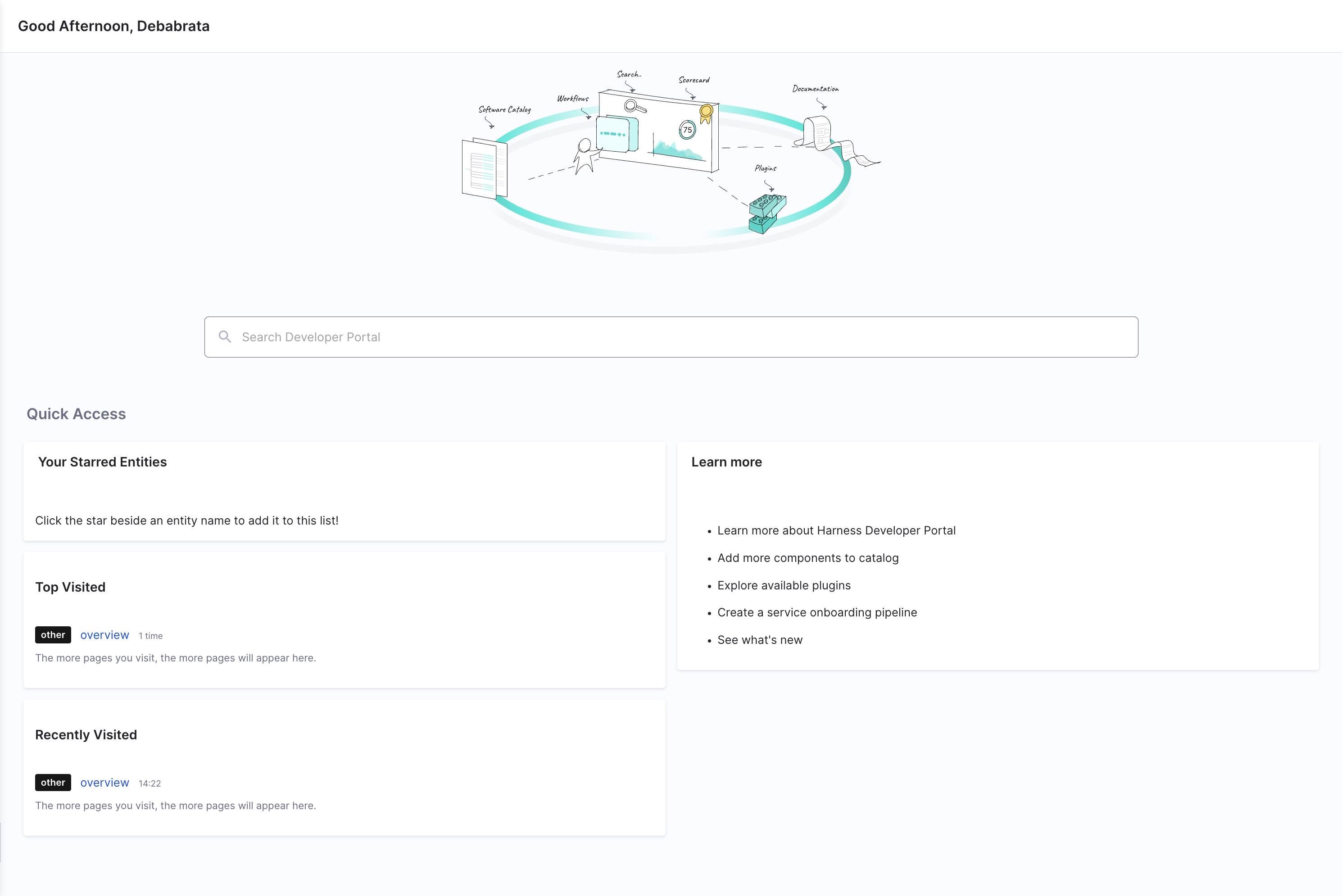Screen dimensions: 1342x896
Task: Click the other badge in Top Visited
Action: (53, 635)
